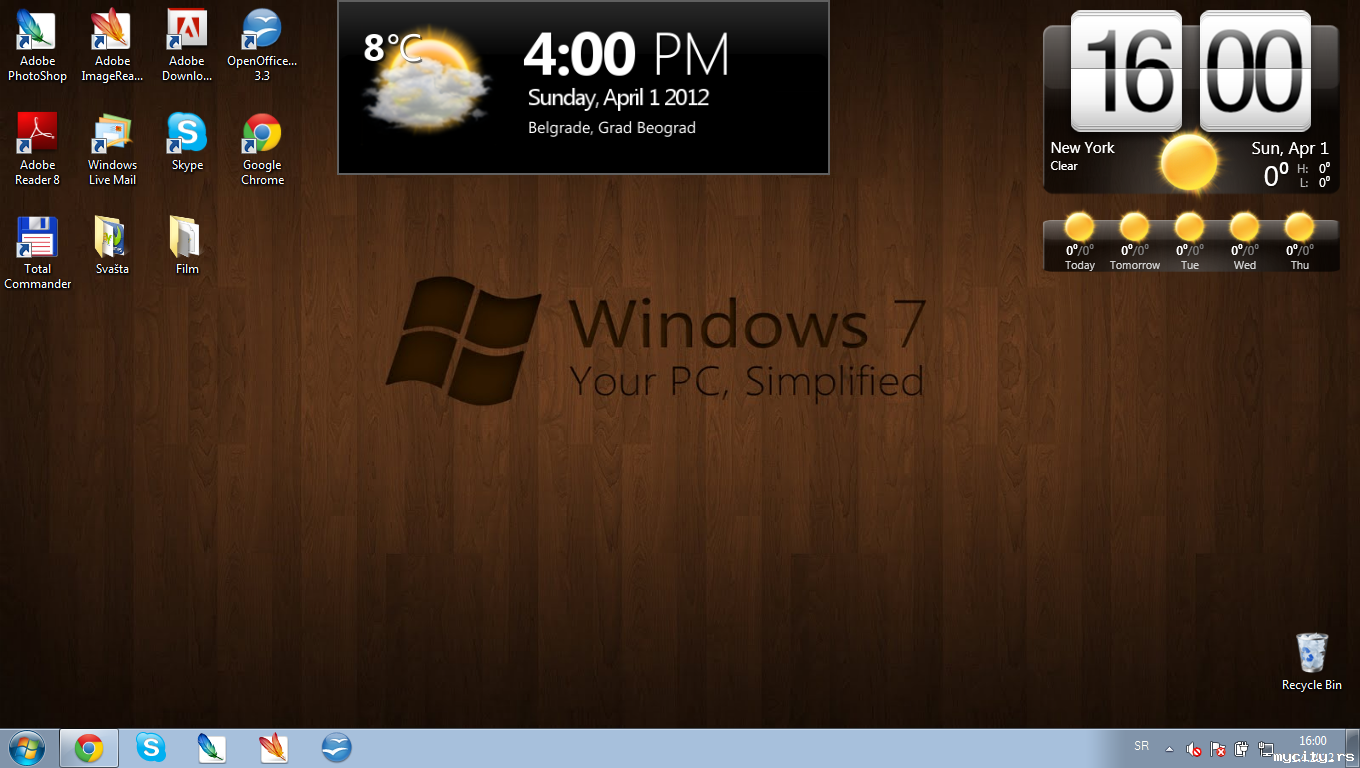This screenshot has width=1360, height=768.
Task: Launch Photoshop from the taskbar feather icon
Action: (x=212, y=748)
